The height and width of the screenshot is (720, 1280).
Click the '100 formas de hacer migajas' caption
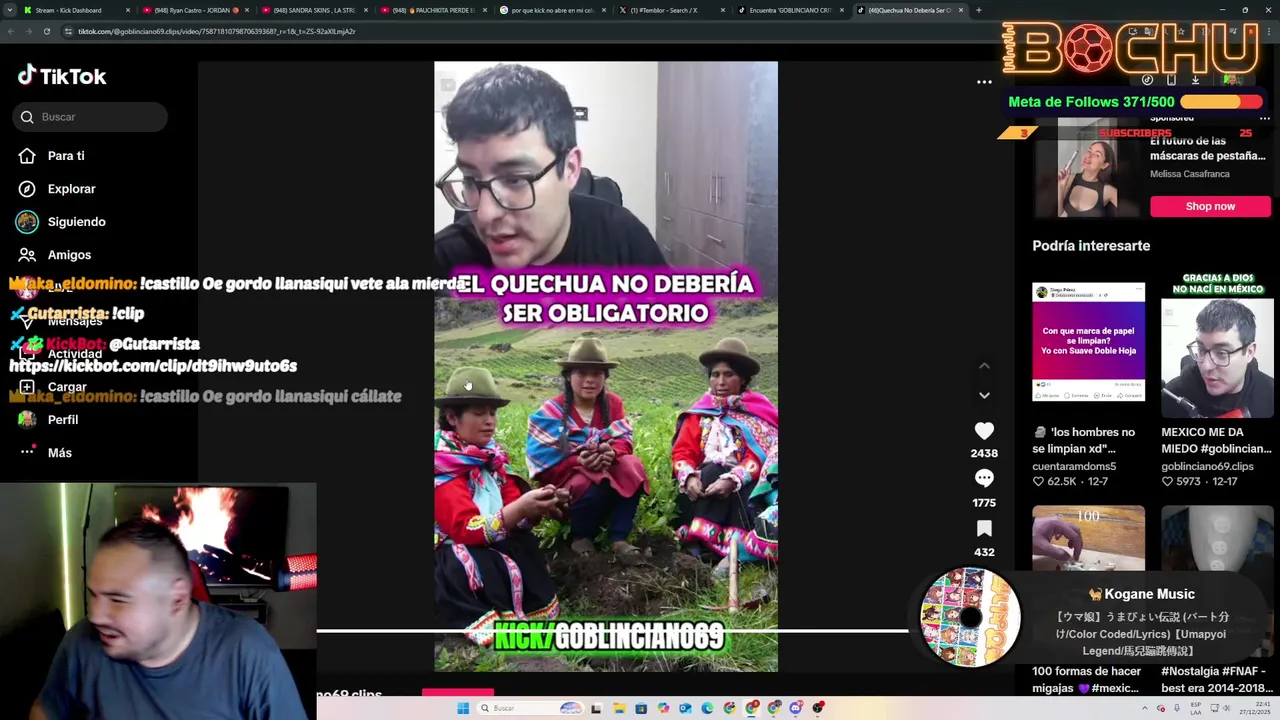coord(1086,679)
